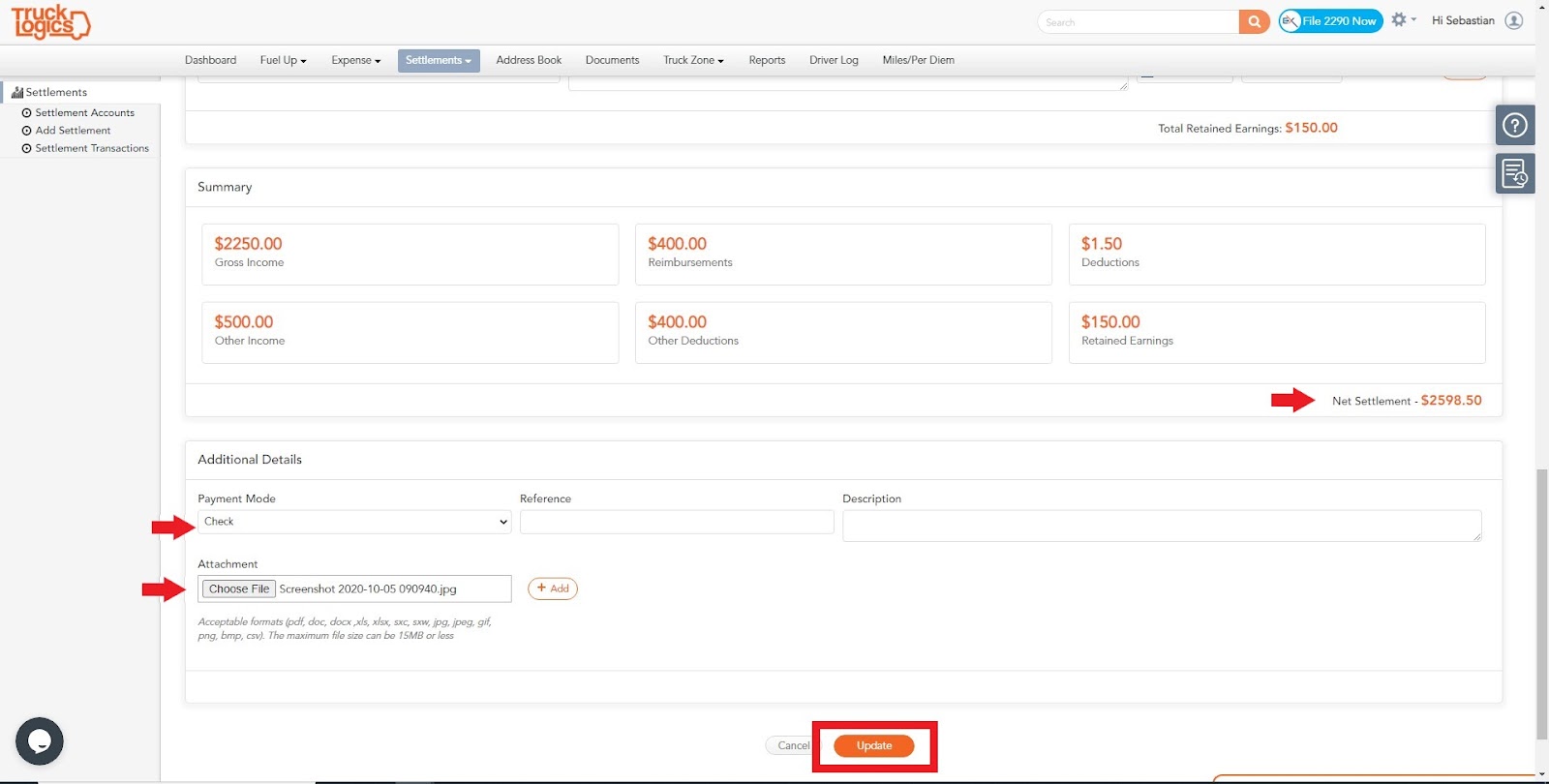This screenshot has height=784, width=1549.
Task: Click the Description text area
Action: pyautogui.click(x=1162, y=526)
